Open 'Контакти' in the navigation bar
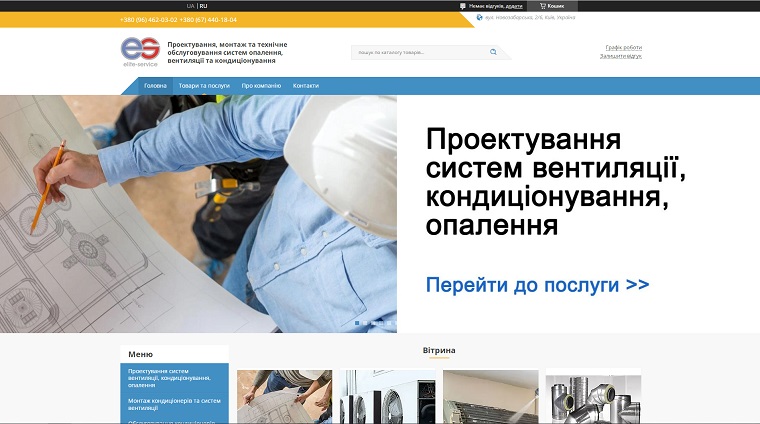This screenshot has height=424, width=760. (x=306, y=86)
